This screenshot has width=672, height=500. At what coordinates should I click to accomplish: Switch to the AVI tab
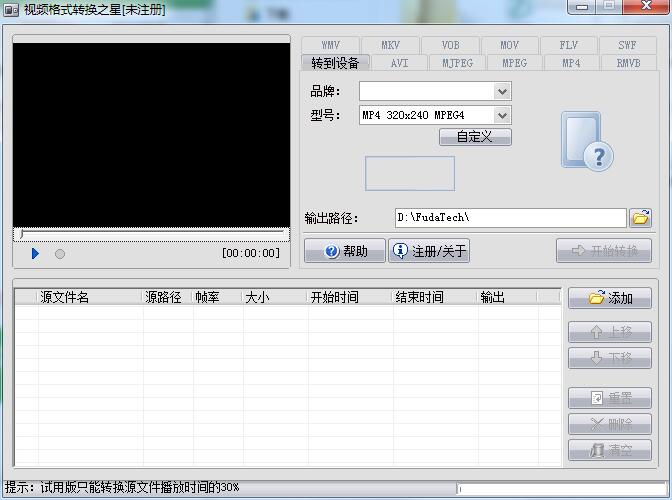(x=399, y=63)
